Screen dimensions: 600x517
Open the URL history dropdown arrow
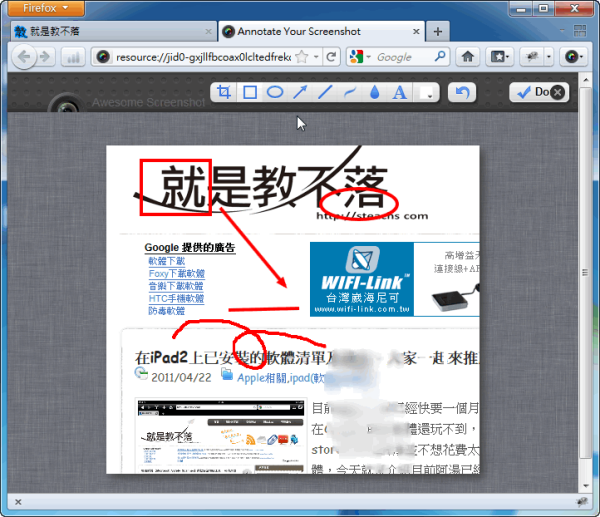[316, 57]
